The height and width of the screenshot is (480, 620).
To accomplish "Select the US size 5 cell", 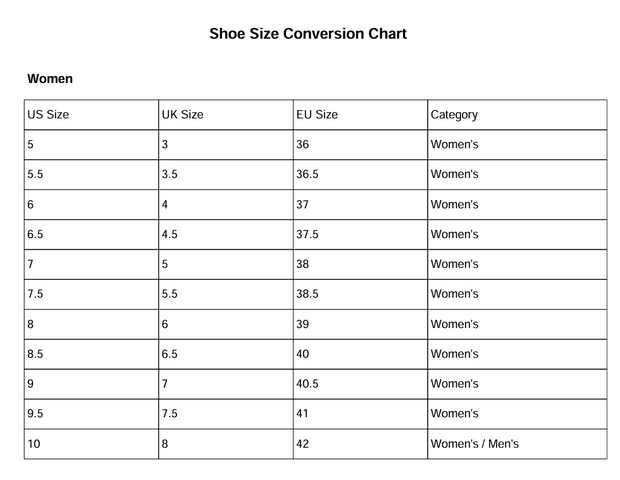I will click(x=31, y=145).
